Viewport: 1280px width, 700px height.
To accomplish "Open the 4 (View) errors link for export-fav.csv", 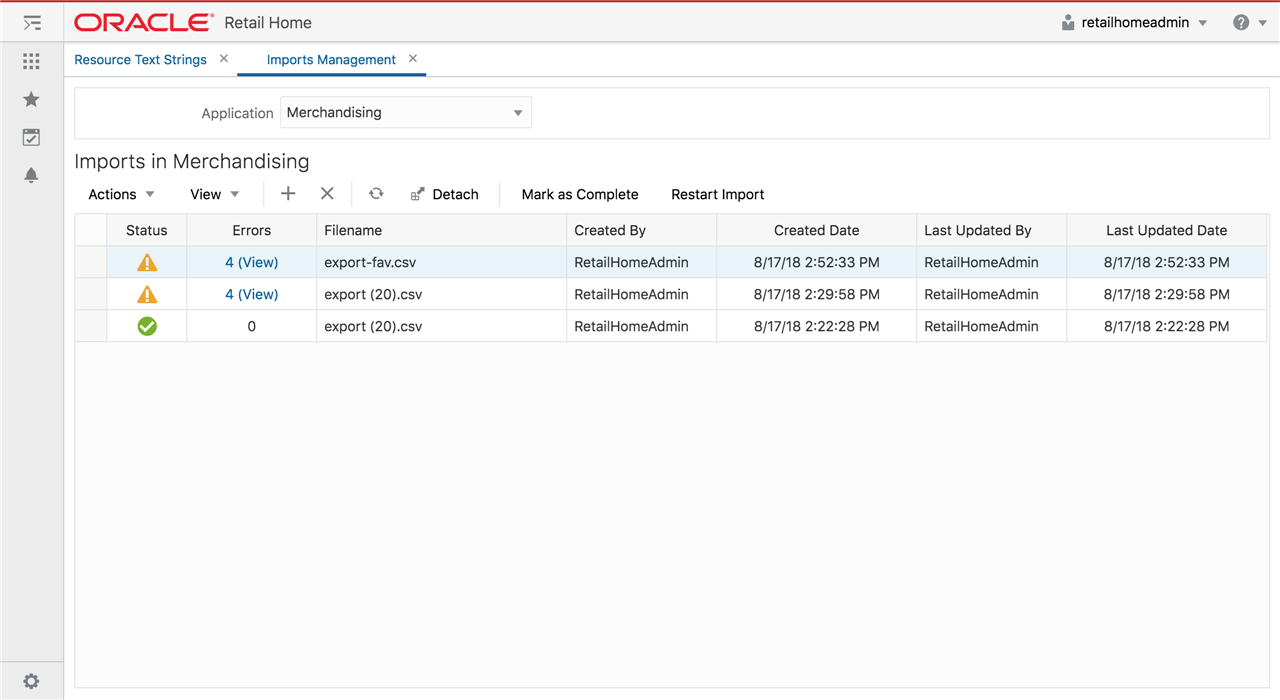I will coord(251,262).
